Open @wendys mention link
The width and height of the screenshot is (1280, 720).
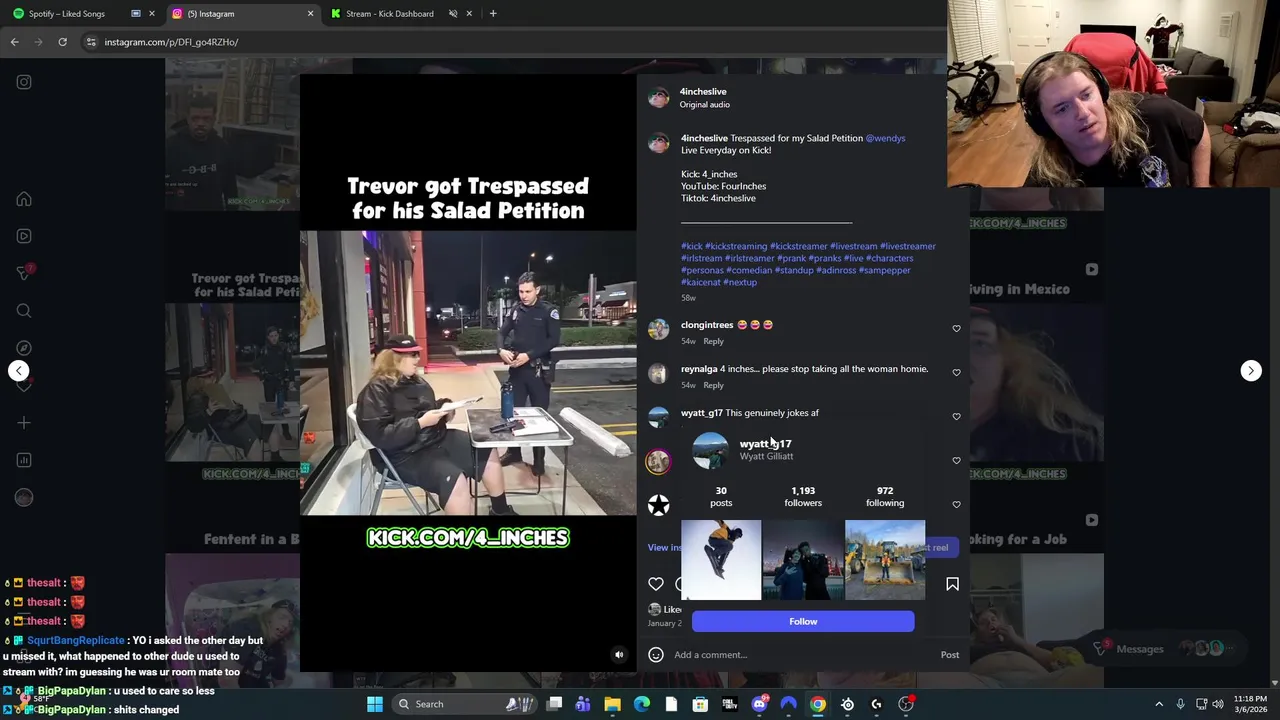click(885, 138)
